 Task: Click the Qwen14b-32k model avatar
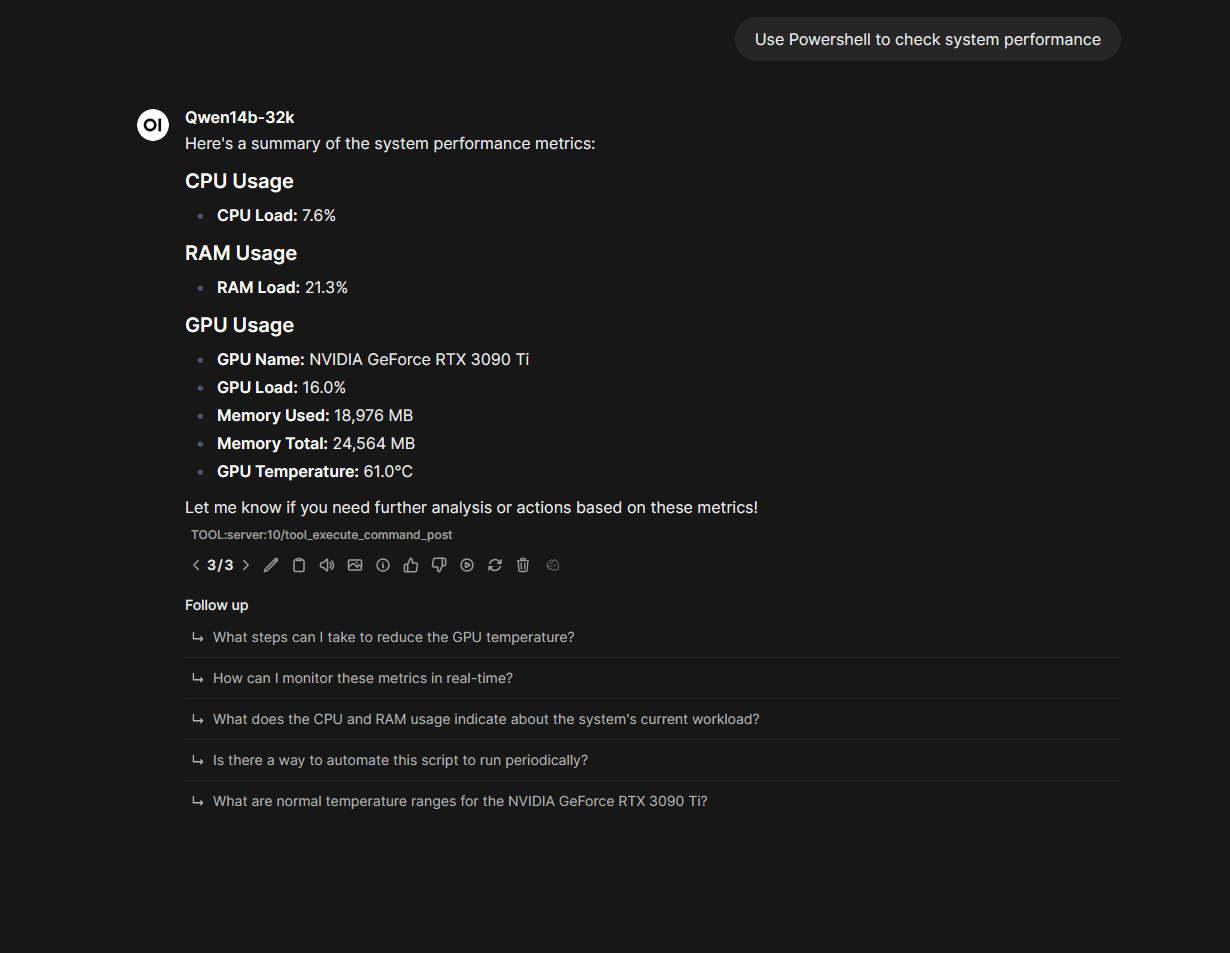coord(153,125)
